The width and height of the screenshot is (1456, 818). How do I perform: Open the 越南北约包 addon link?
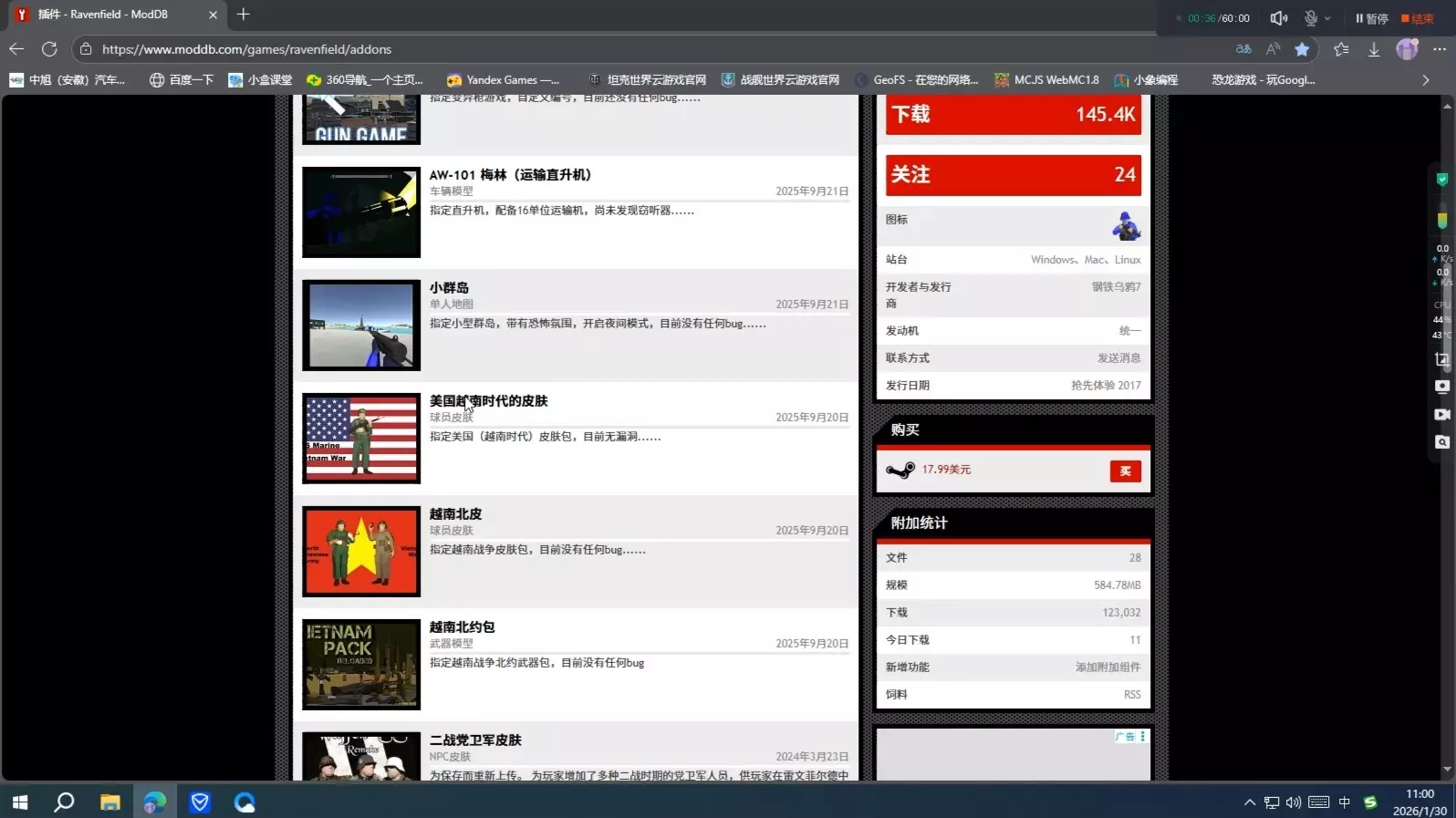tap(463, 626)
